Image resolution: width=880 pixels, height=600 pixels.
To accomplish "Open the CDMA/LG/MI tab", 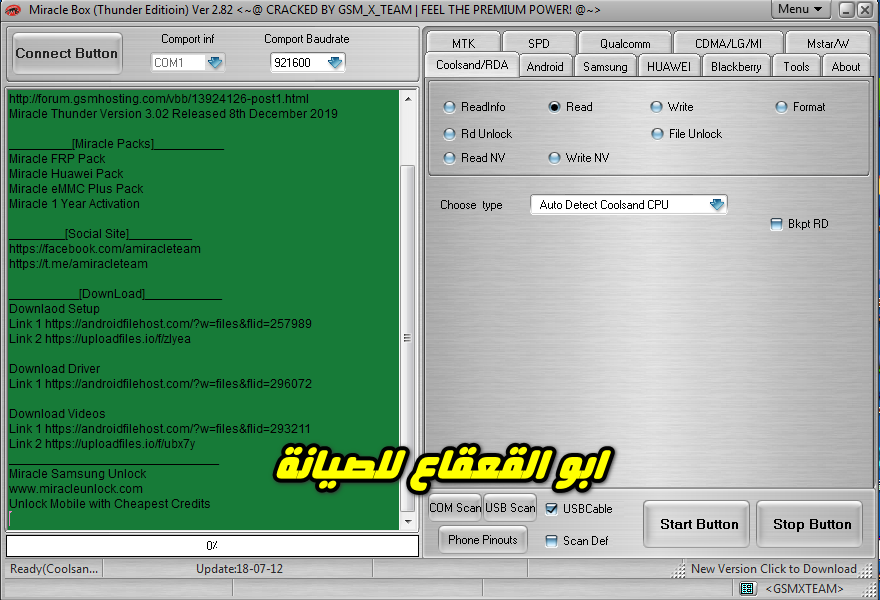I will 728,43.
